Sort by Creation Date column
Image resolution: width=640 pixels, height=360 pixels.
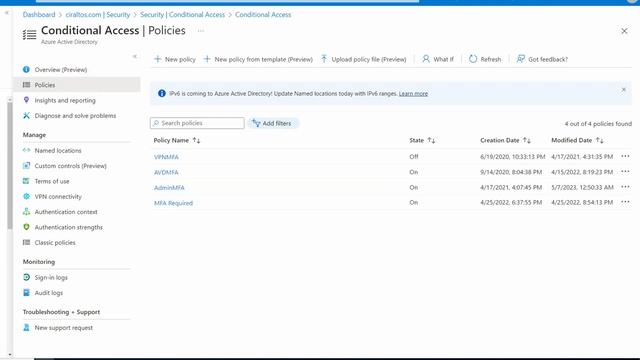coord(505,140)
